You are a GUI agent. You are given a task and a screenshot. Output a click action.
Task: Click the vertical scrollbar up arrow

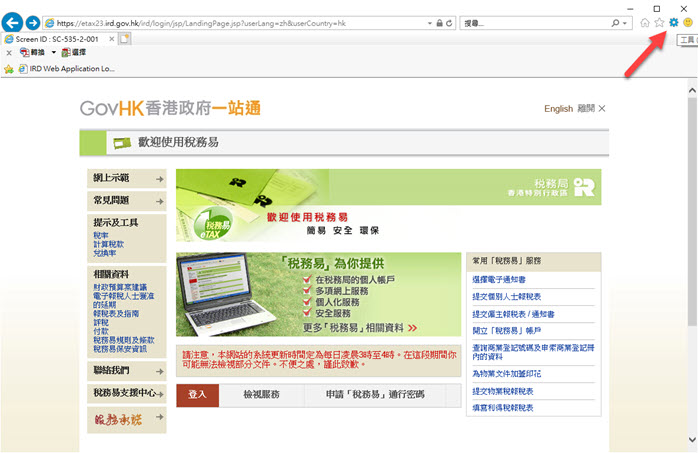coord(692,90)
